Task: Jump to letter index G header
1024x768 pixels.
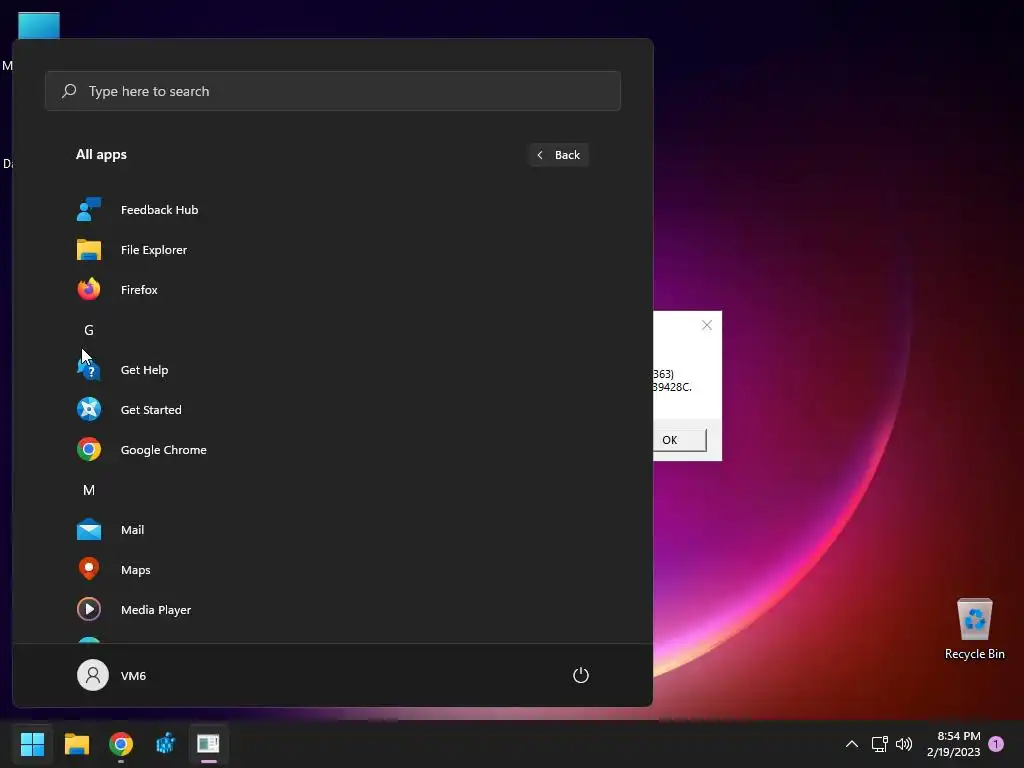Action: pos(89,330)
